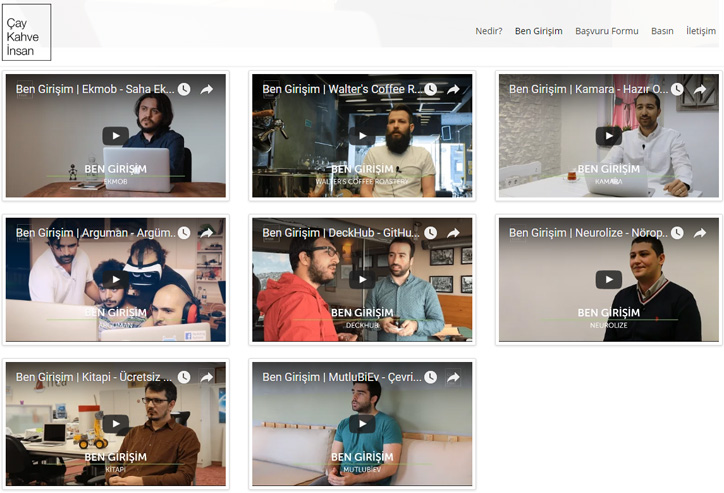This screenshot has height=493, width=724.
Task: Share the MutluBiEv video via arrow icon
Action: [453, 377]
